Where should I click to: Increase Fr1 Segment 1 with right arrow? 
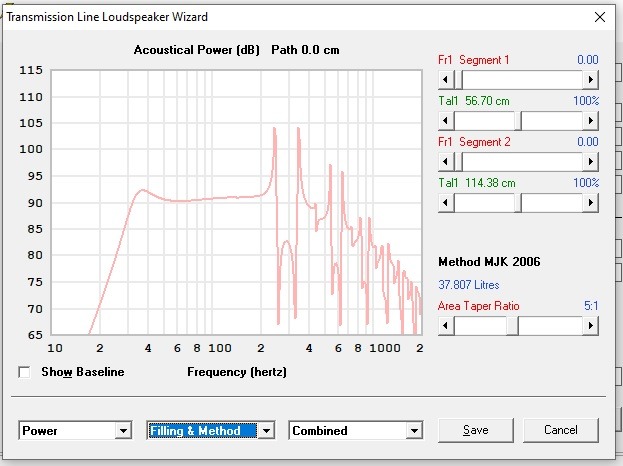pos(590,79)
